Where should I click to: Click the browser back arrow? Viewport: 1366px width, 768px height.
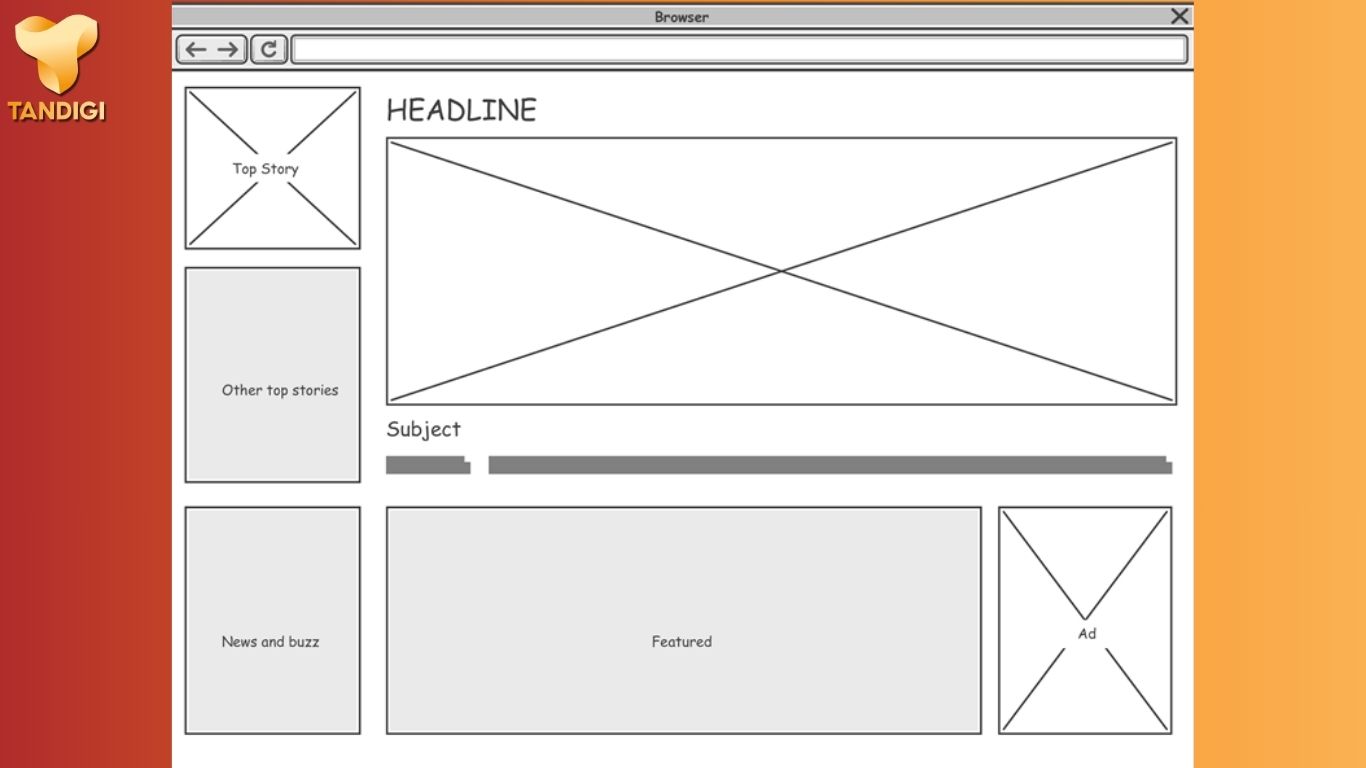(196, 49)
